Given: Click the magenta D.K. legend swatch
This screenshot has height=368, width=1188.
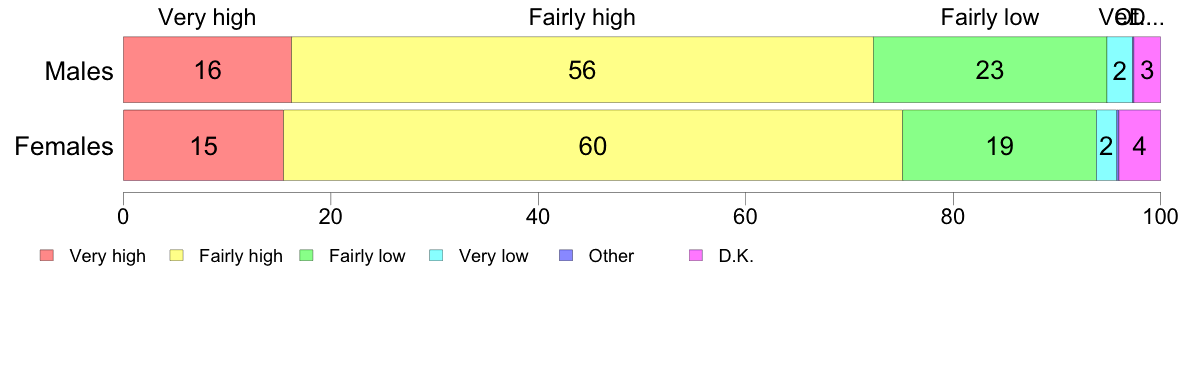Looking at the screenshot, I should click(696, 256).
